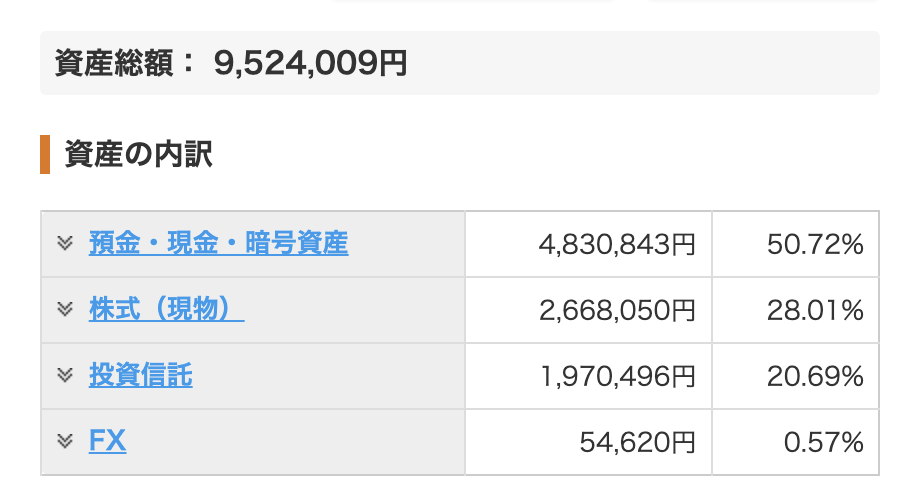
Task: Click the 資産総額 total of 9,524,009円
Action: coord(310,64)
